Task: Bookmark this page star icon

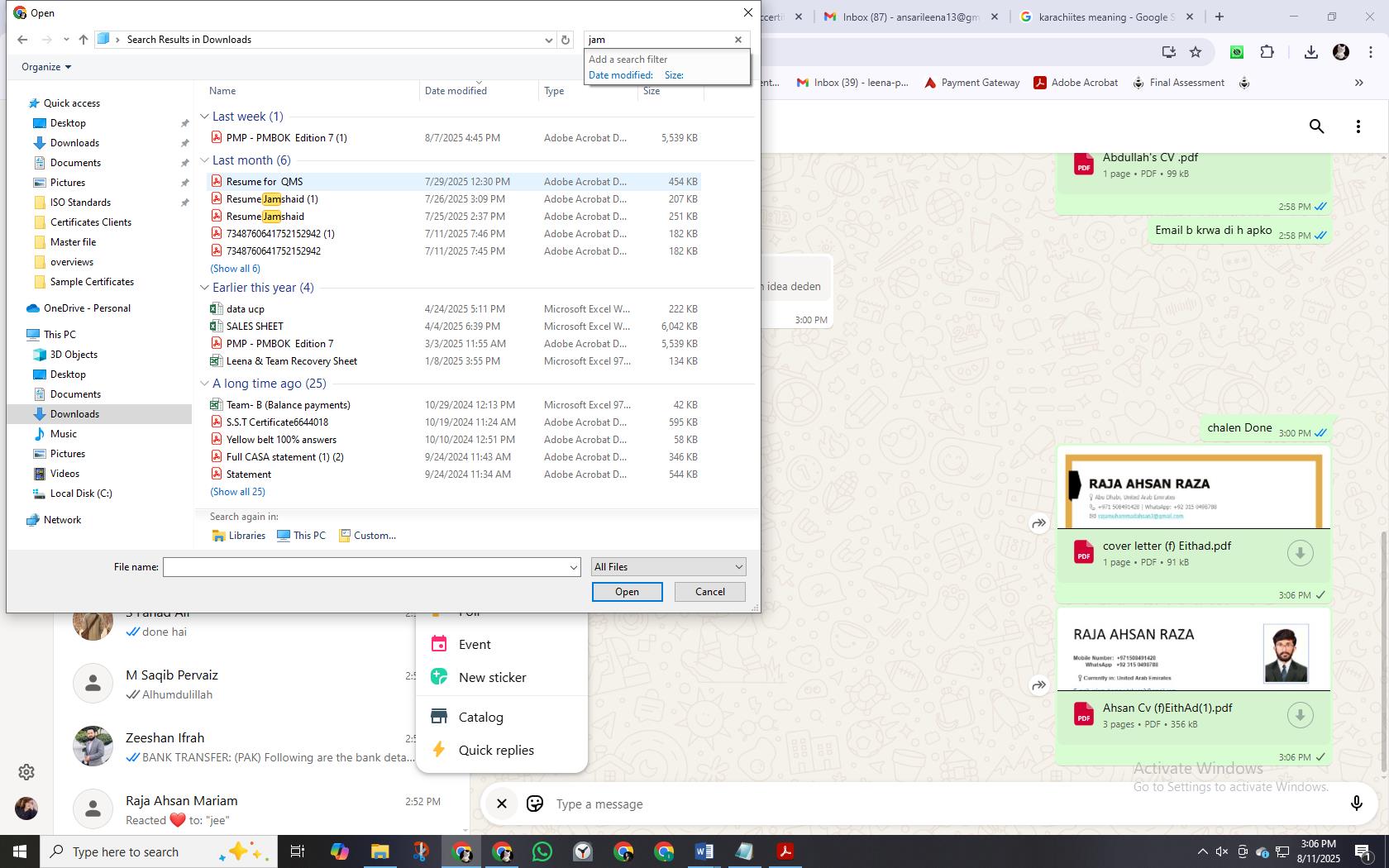Action: pyautogui.click(x=1196, y=52)
